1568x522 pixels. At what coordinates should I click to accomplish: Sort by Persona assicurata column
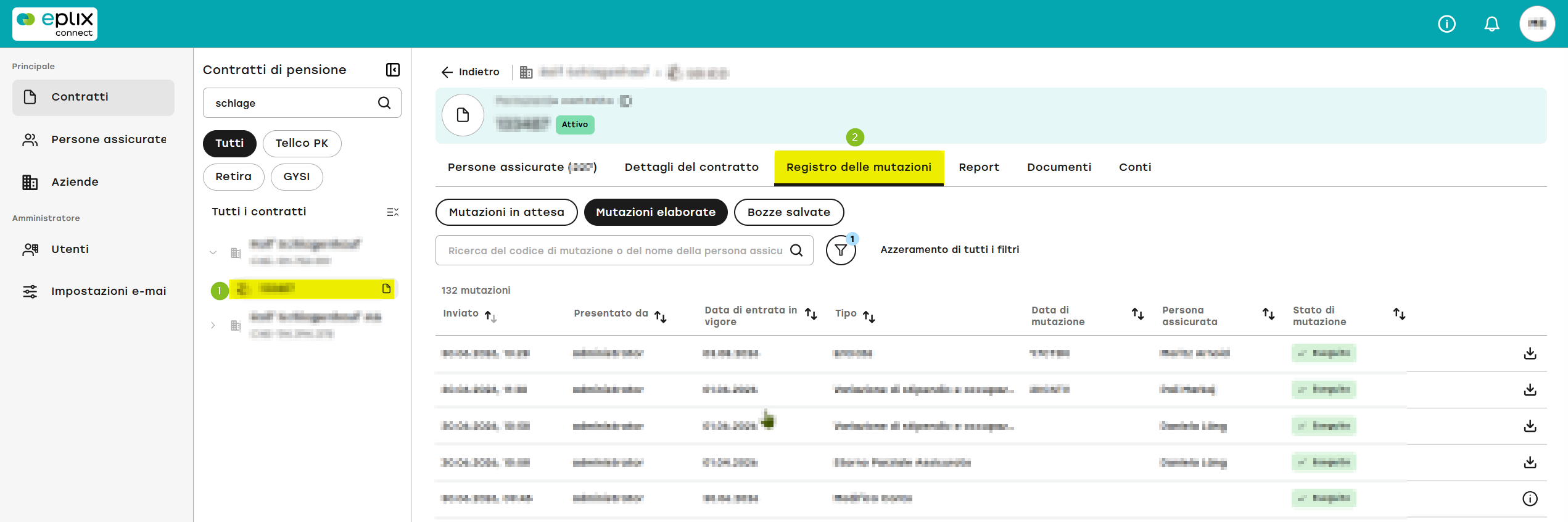point(1269,314)
